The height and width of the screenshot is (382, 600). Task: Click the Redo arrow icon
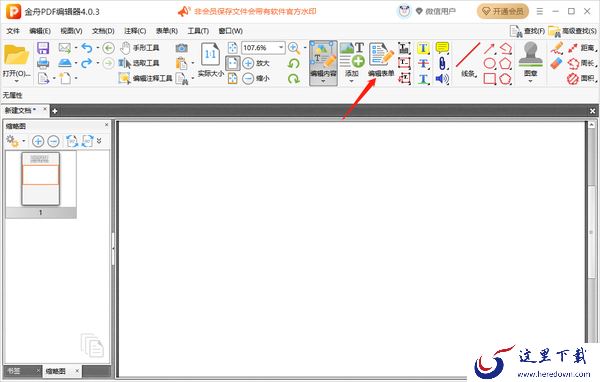[x=87, y=63]
